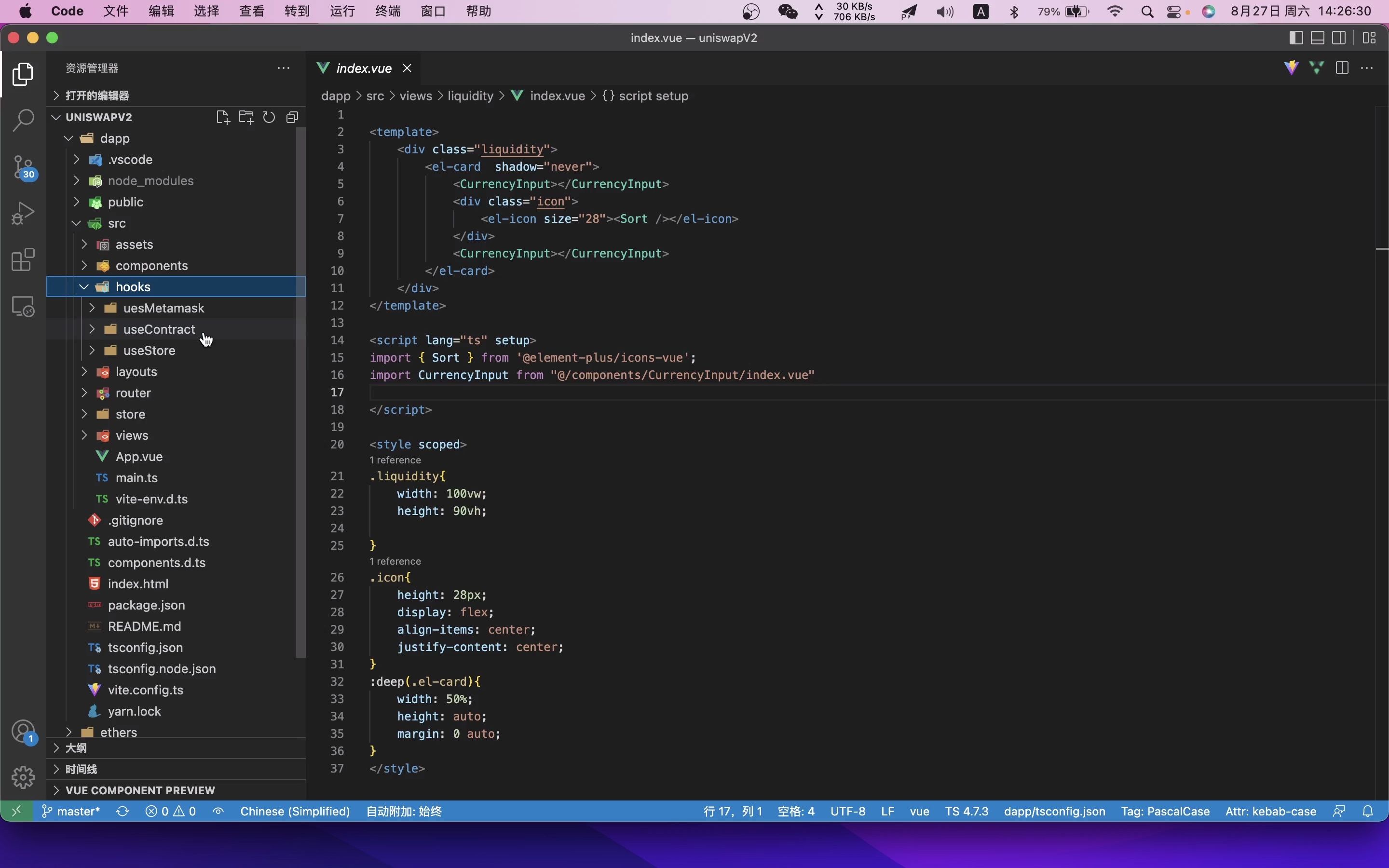Open the Manage settings gear
This screenshot has width=1389, height=868.
pos(23,777)
